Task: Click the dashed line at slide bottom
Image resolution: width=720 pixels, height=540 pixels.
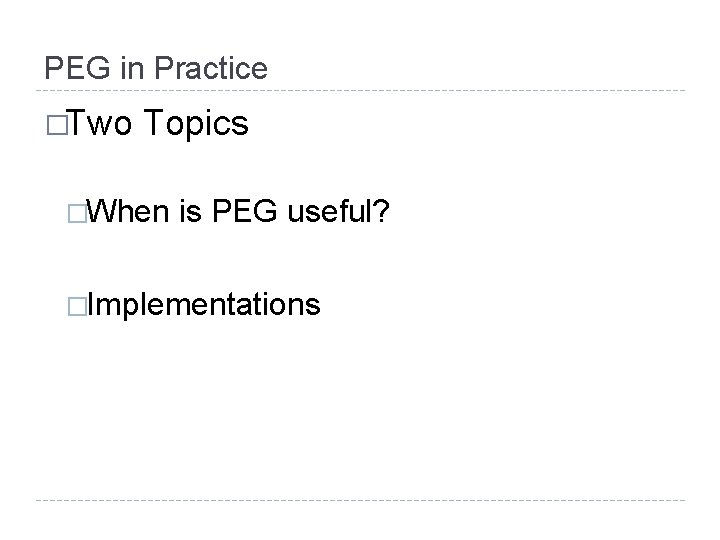Action: coord(360,500)
